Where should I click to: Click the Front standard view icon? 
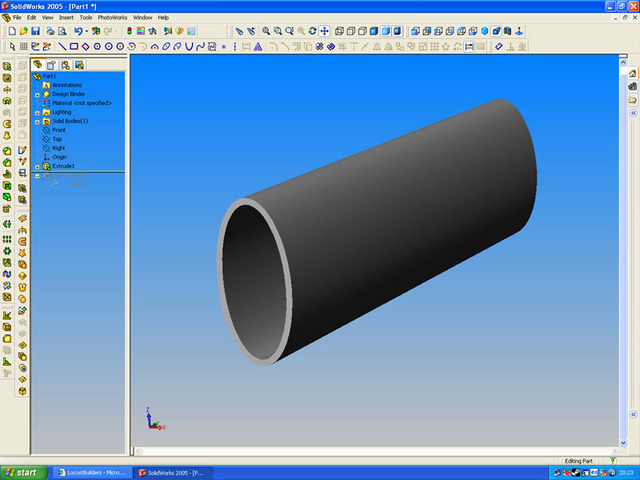point(415,31)
